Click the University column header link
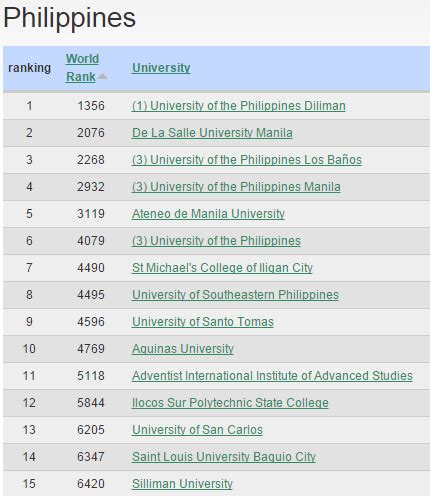Screen dimensions: 430x496 coord(161,68)
